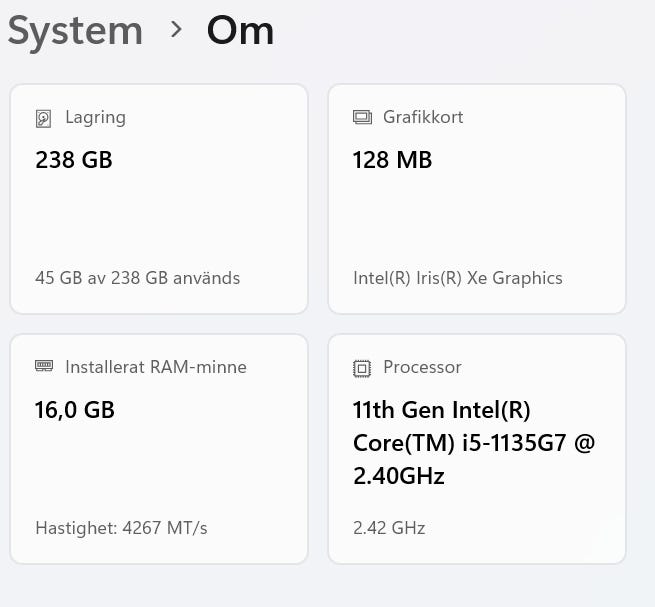Click the Lagring storage disk icon
Screen dimensions: 655x607
[x=44, y=118]
